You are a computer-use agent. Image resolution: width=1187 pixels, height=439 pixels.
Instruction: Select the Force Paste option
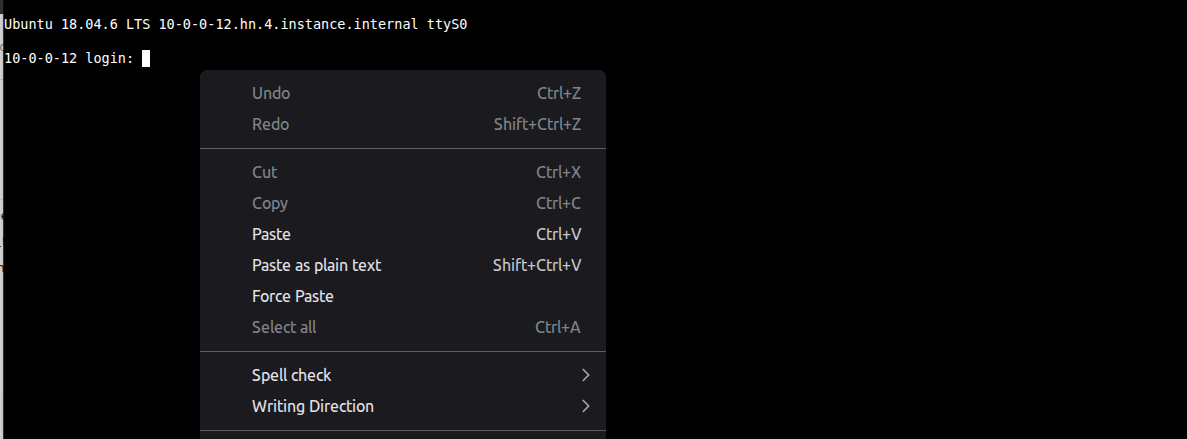click(x=293, y=296)
